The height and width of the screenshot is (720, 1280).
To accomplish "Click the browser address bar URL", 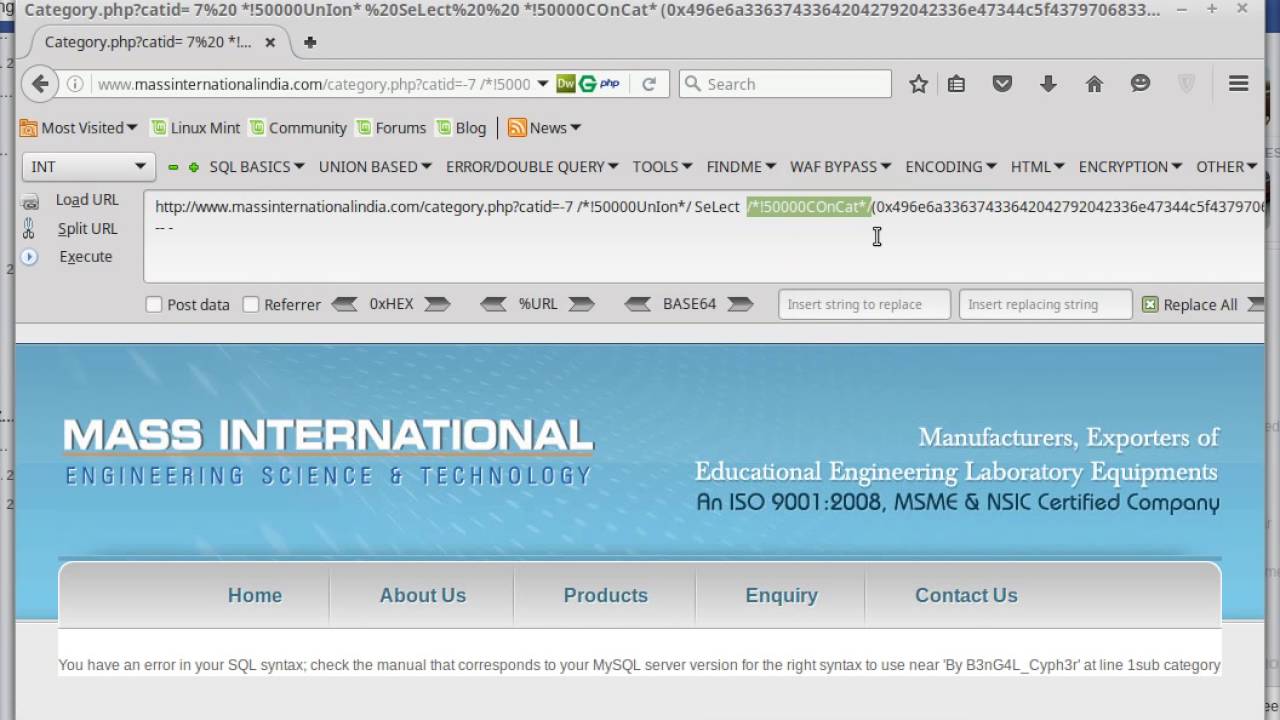I will click(x=314, y=84).
